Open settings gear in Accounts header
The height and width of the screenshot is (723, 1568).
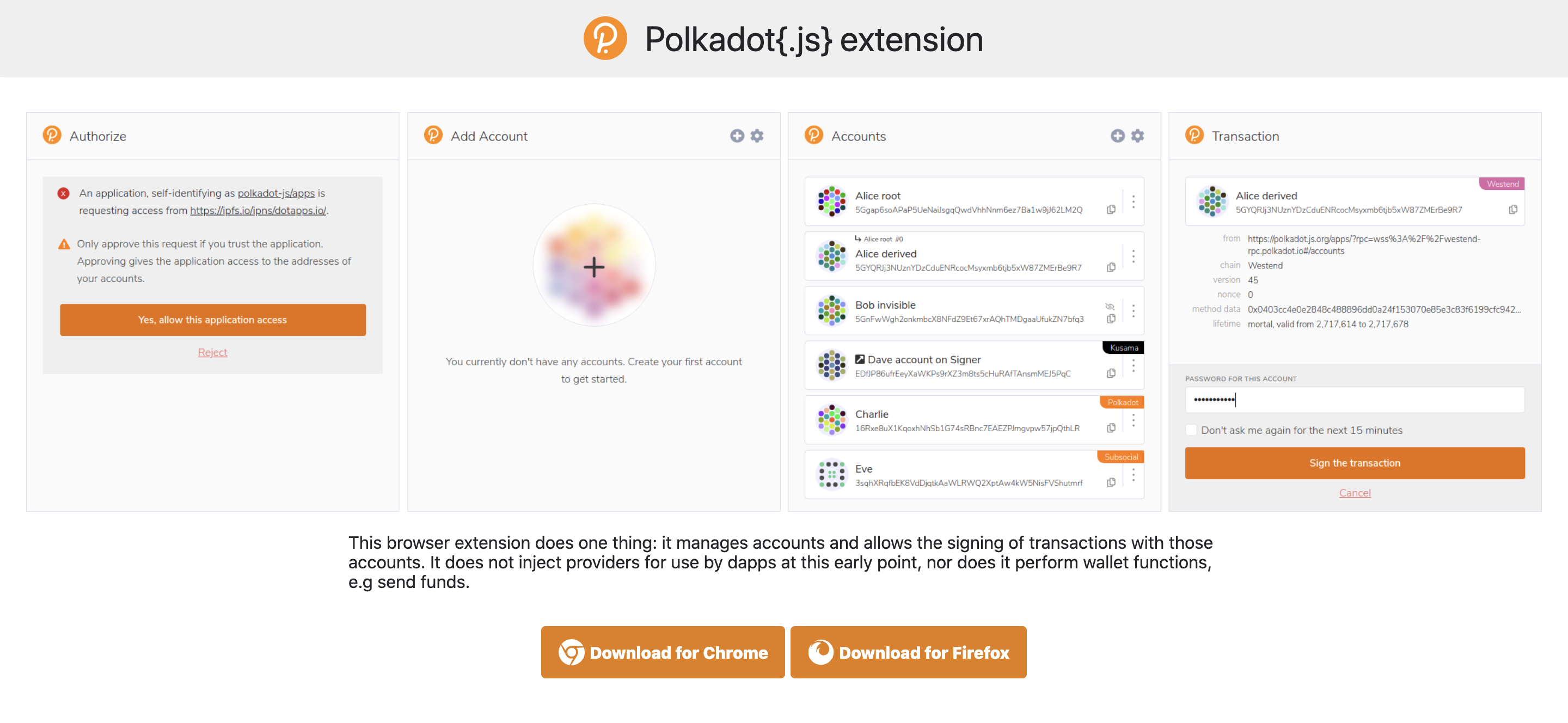click(1138, 136)
